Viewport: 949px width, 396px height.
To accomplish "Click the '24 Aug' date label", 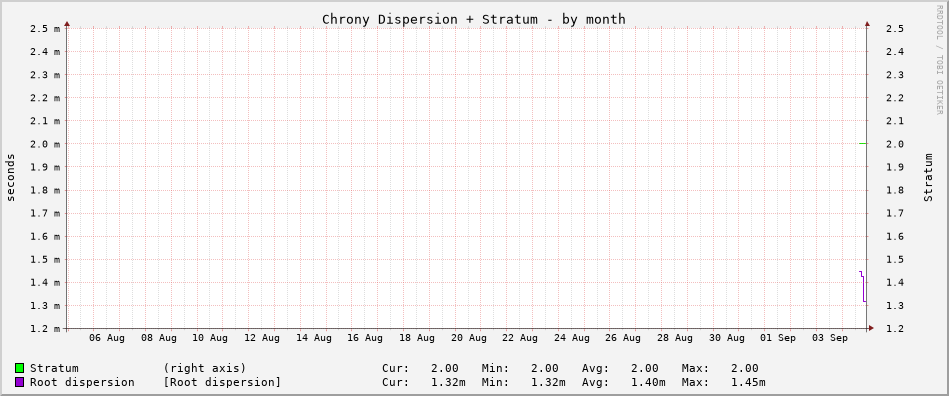I will pos(572,338).
